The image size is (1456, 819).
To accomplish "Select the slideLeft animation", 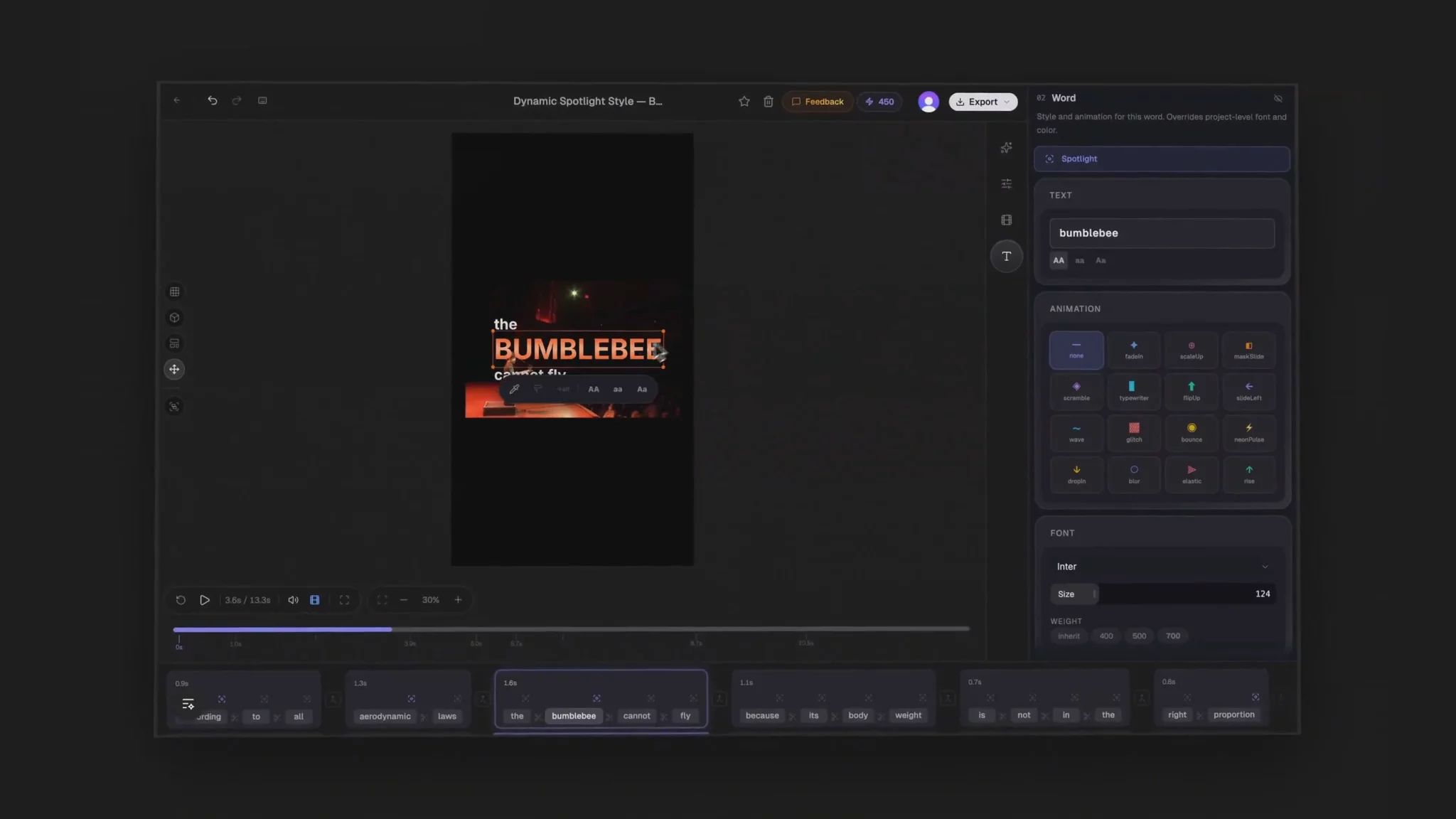I will click(x=1249, y=391).
